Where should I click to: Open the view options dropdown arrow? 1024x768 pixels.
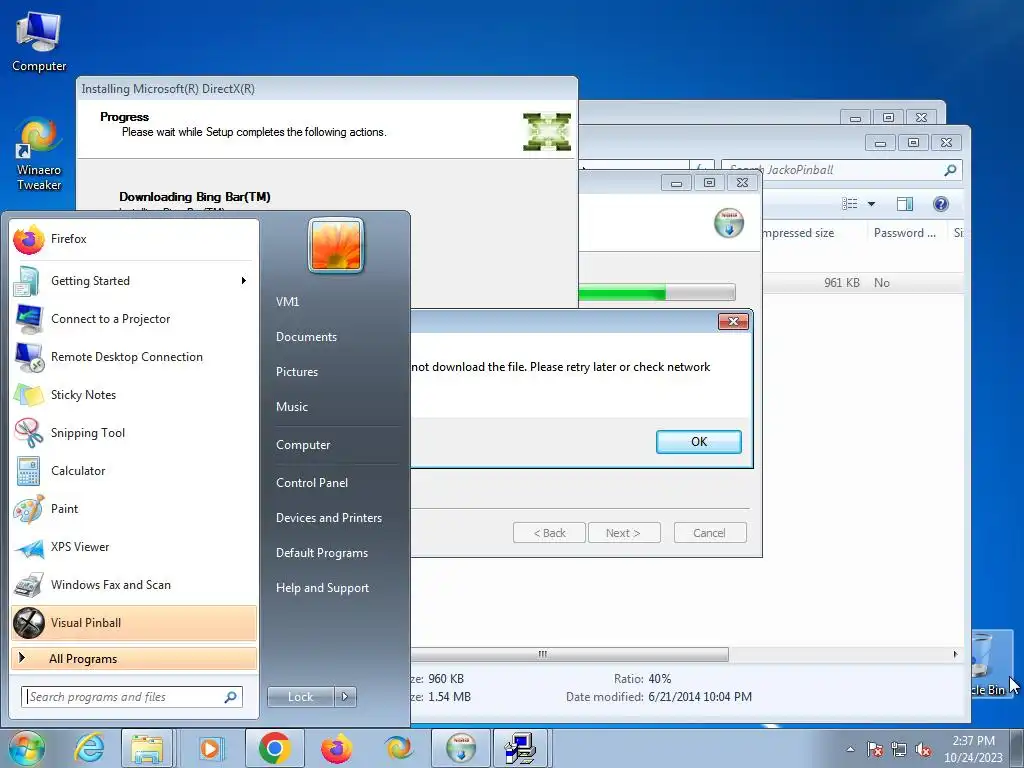pyautogui.click(x=871, y=204)
